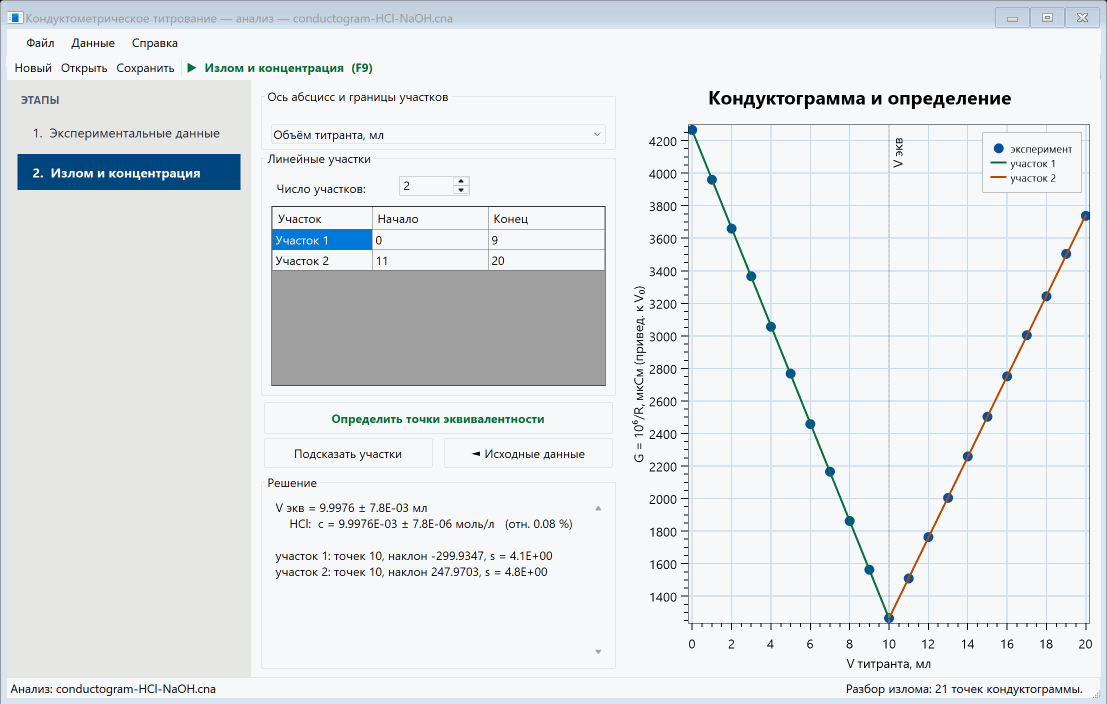Open the Объём титранта, мл dropdown
This screenshot has height=704, width=1107.
click(x=438, y=134)
